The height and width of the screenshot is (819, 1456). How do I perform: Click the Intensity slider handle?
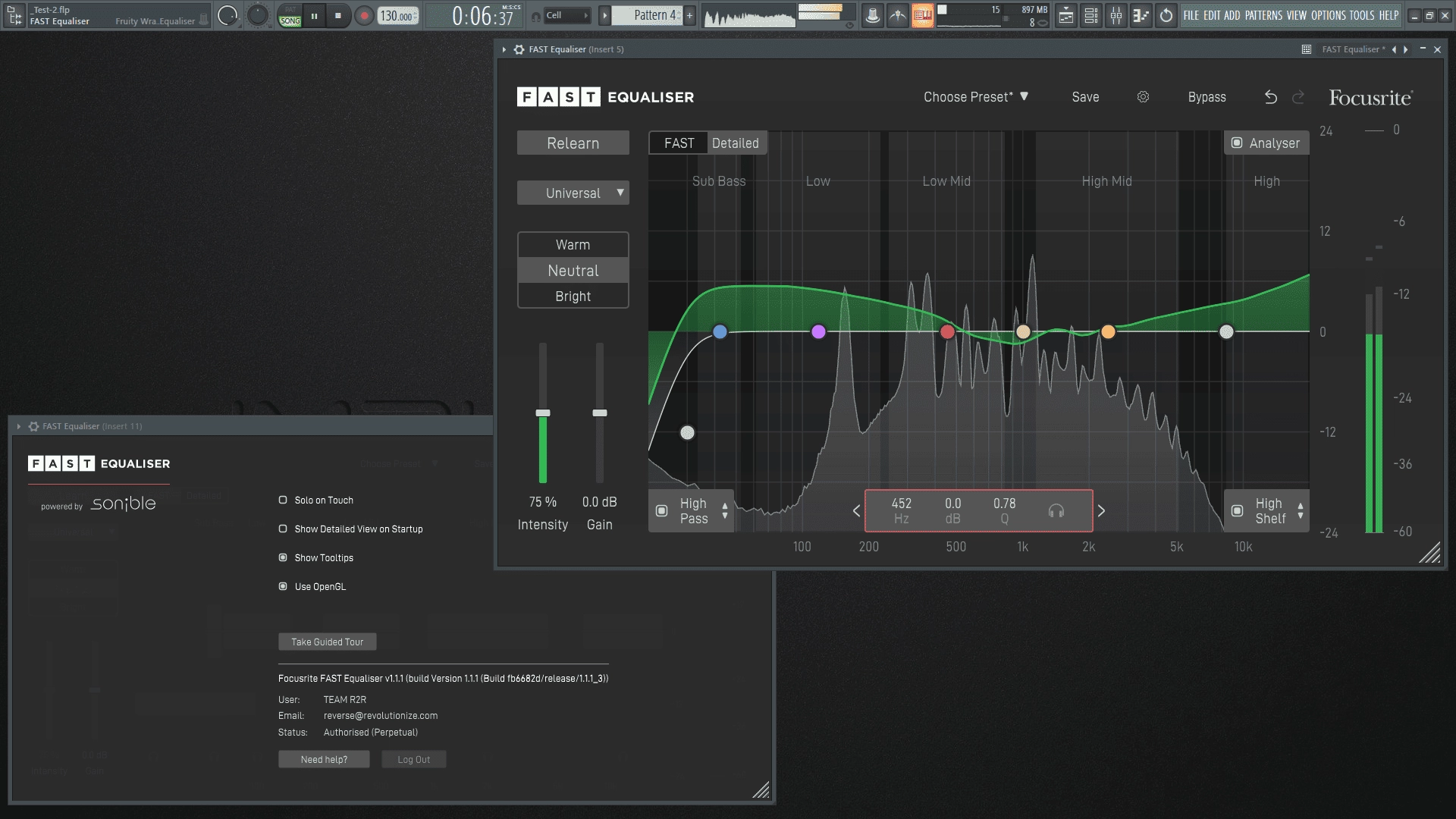(x=543, y=413)
